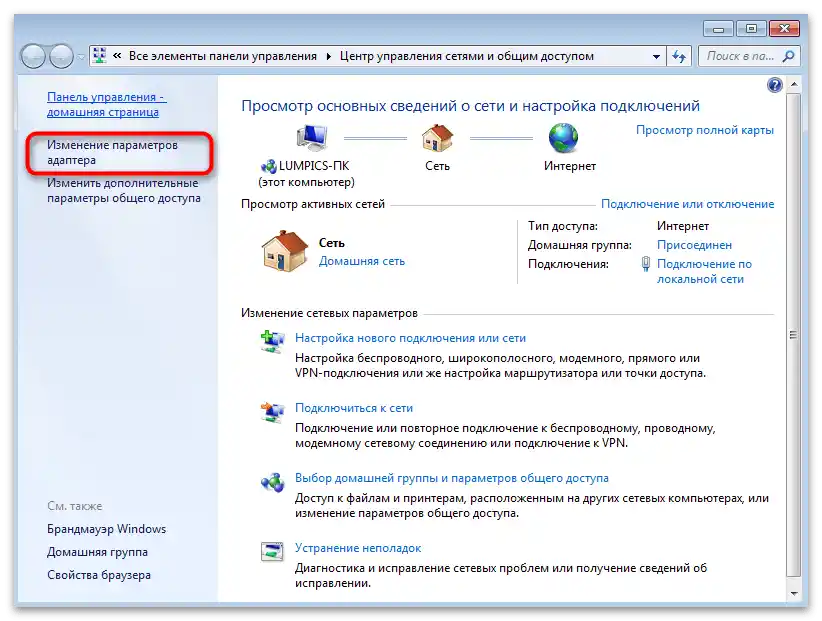Click the new connection setup icon
Screen dimensions: 822x621
tap(273, 341)
